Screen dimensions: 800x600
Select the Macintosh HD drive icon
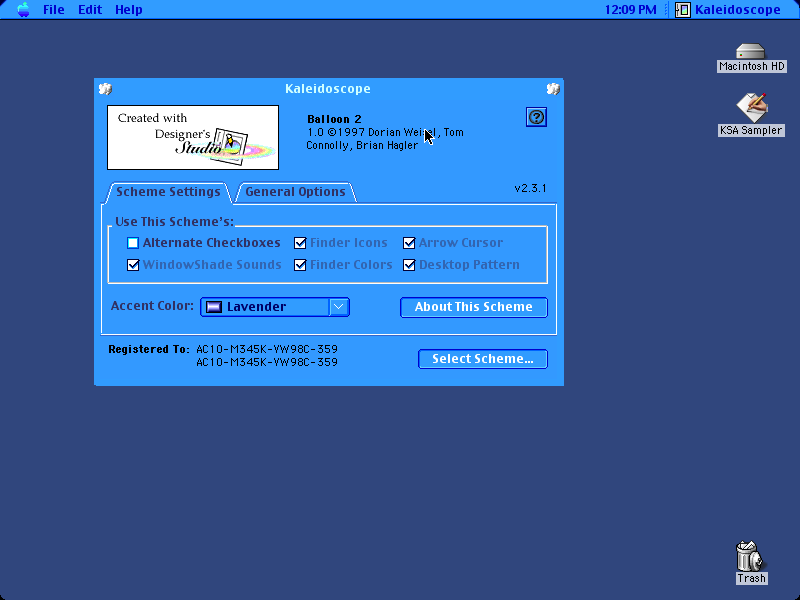pyautogui.click(x=751, y=58)
